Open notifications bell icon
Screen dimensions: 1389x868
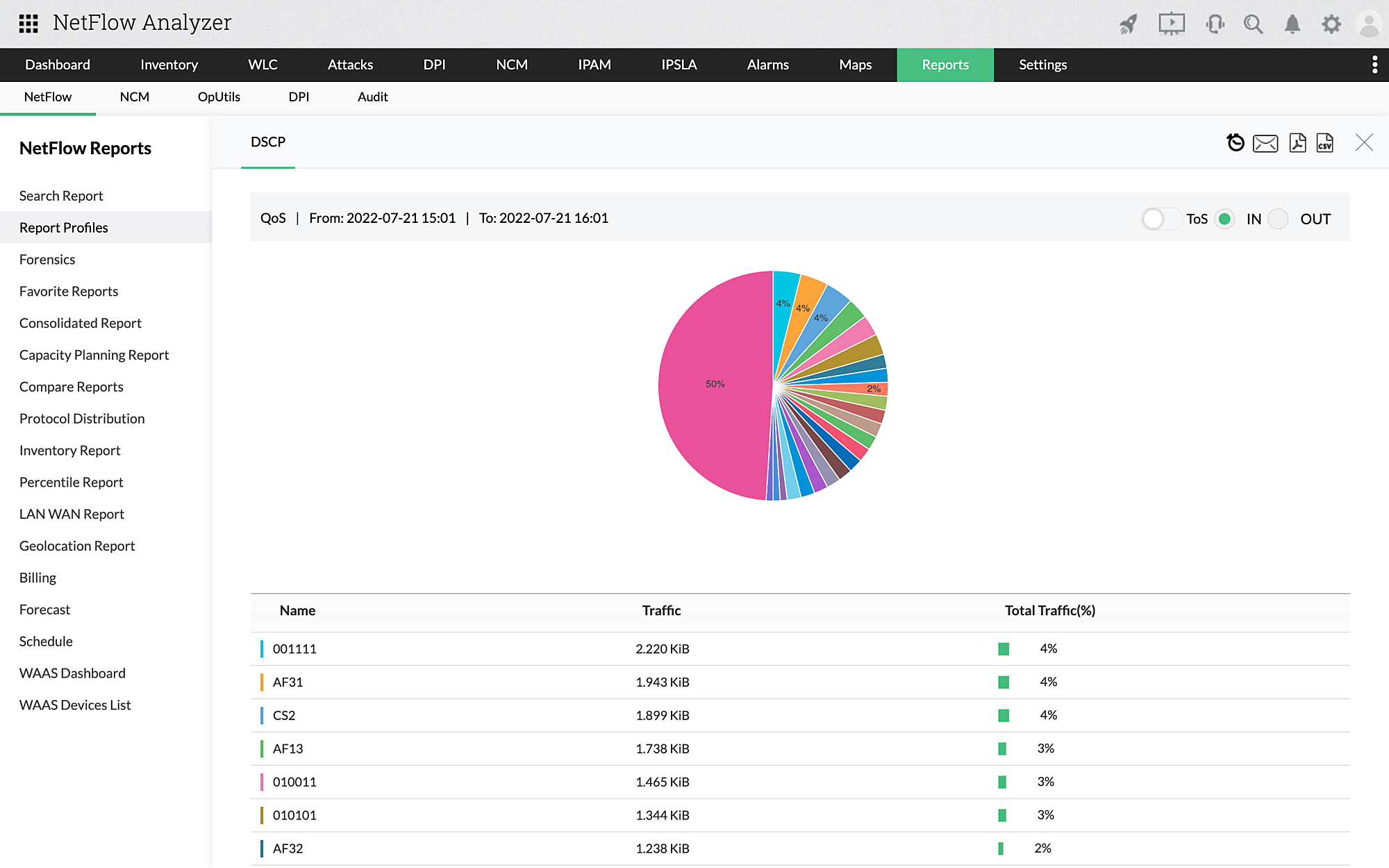click(1292, 24)
